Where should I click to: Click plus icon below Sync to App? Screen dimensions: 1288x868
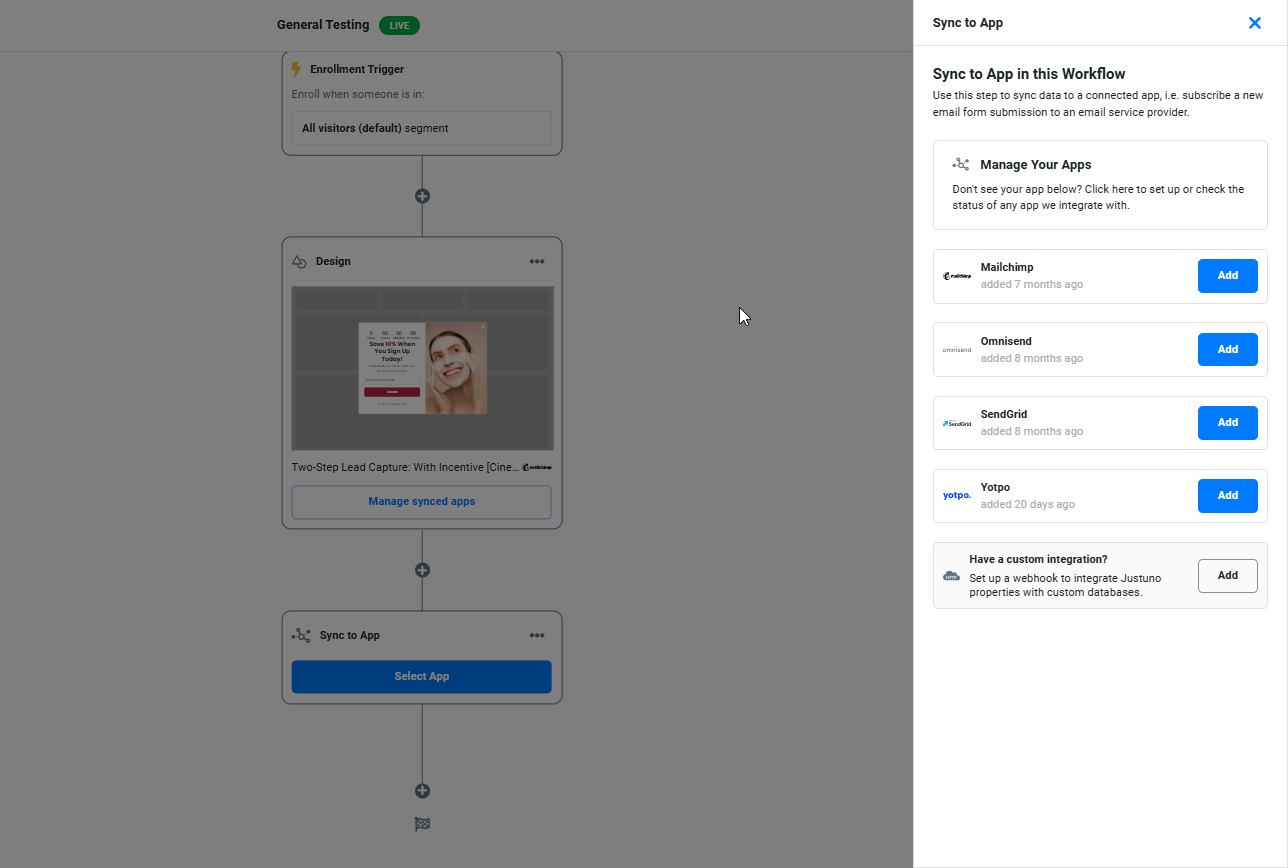pos(422,791)
